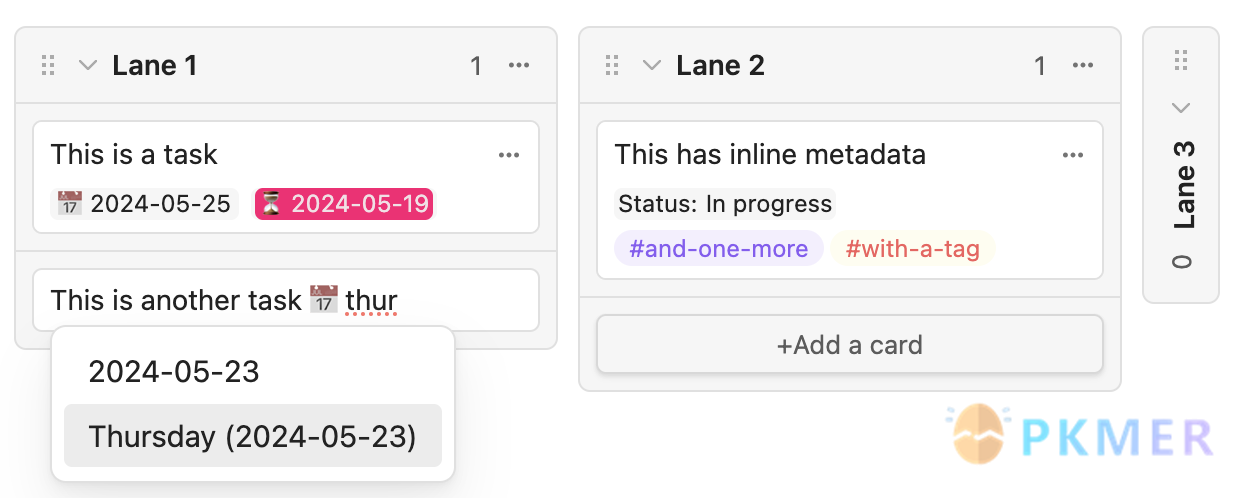Screen dimensions: 1240x498
Task: Open the #with-a-tag tag
Action: (x=913, y=248)
